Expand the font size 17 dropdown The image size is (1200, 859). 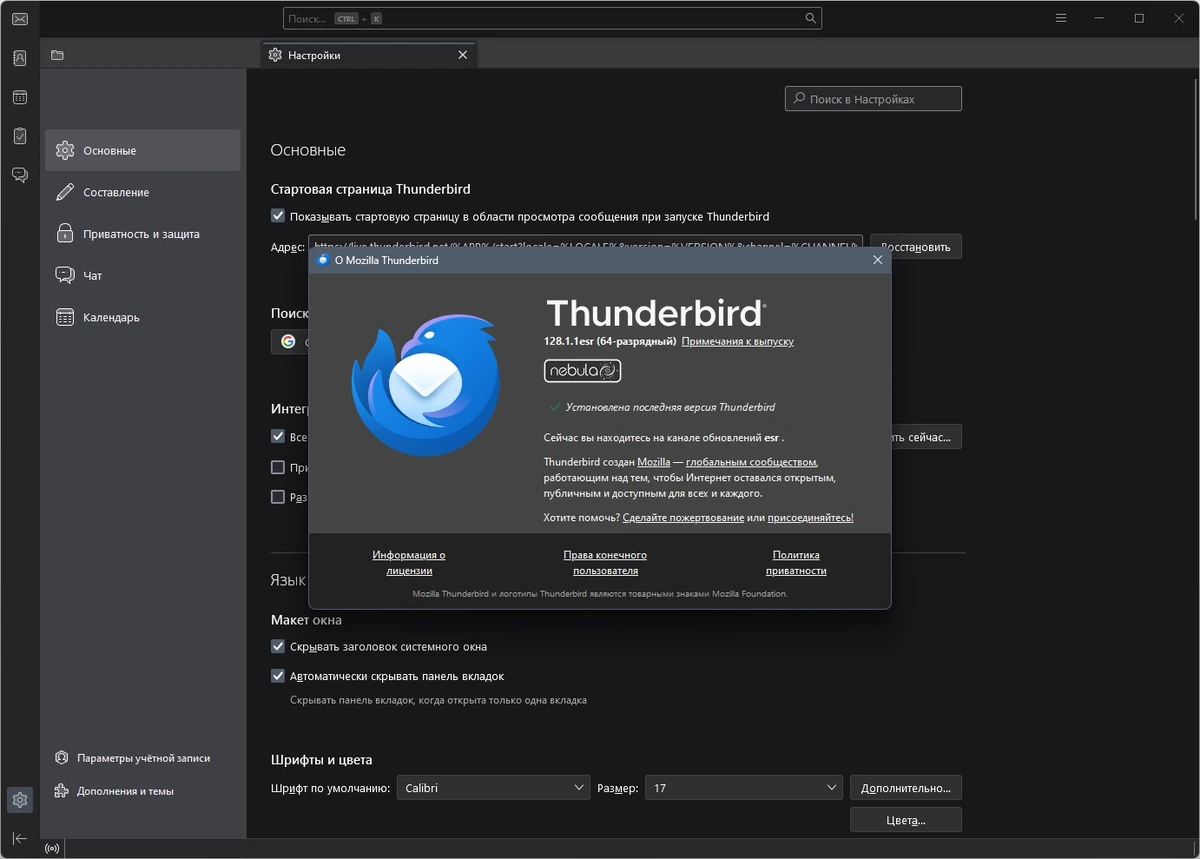tap(744, 788)
